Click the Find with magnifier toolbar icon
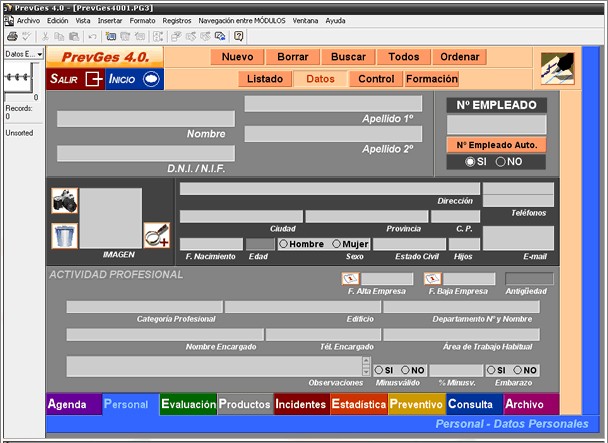The width and height of the screenshot is (608, 443). [x=220, y=36]
